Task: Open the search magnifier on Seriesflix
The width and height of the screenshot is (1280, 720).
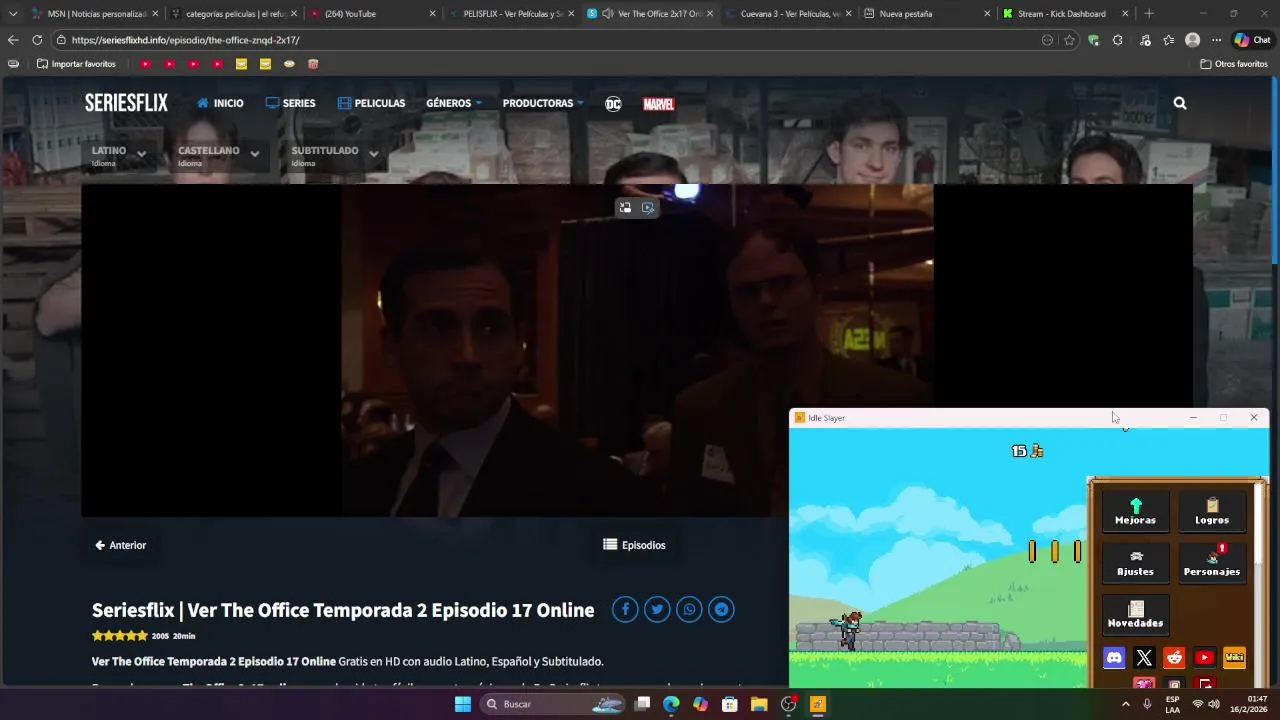Action: click(x=1180, y=103)
